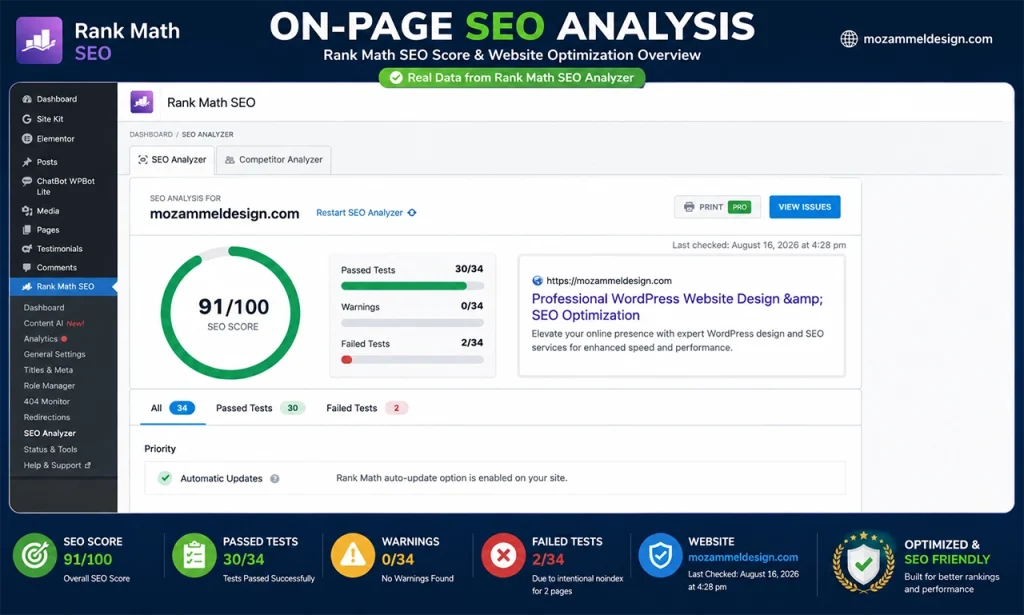Click the Testimonials icon in sidebar
Screen dimensions: 1024x615
pos(27,249)
